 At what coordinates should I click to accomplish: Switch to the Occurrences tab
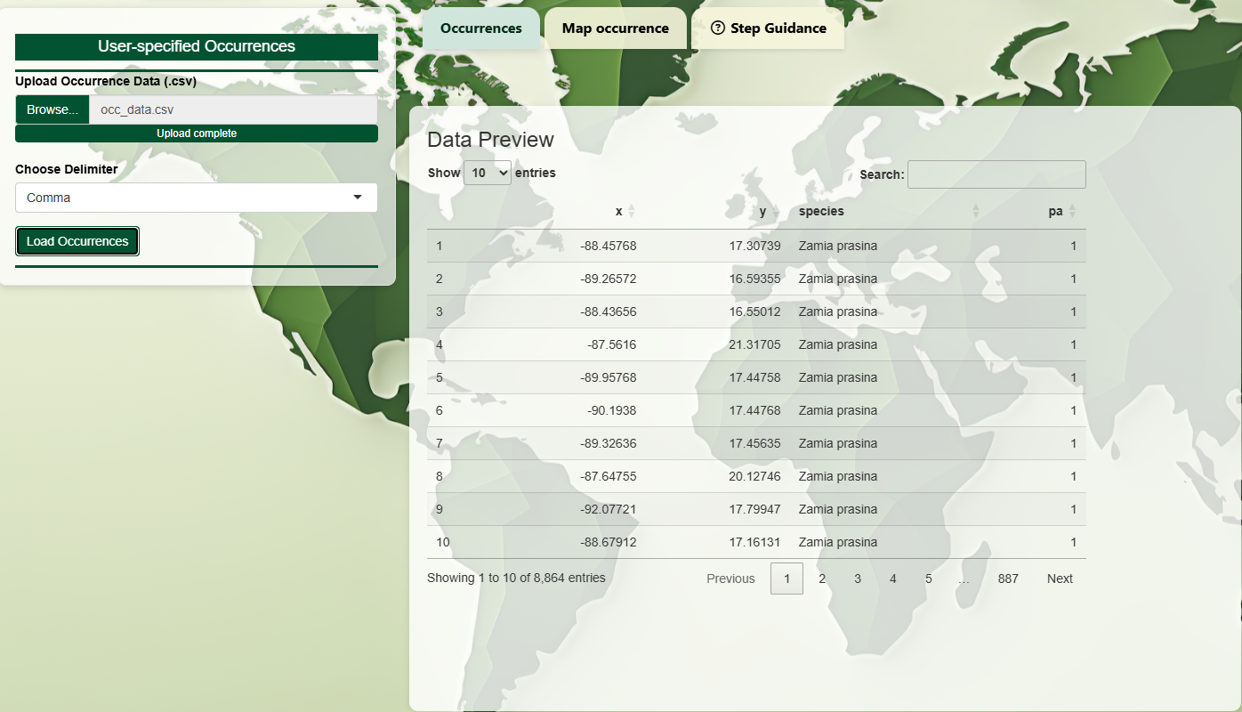tap(481, 28)
